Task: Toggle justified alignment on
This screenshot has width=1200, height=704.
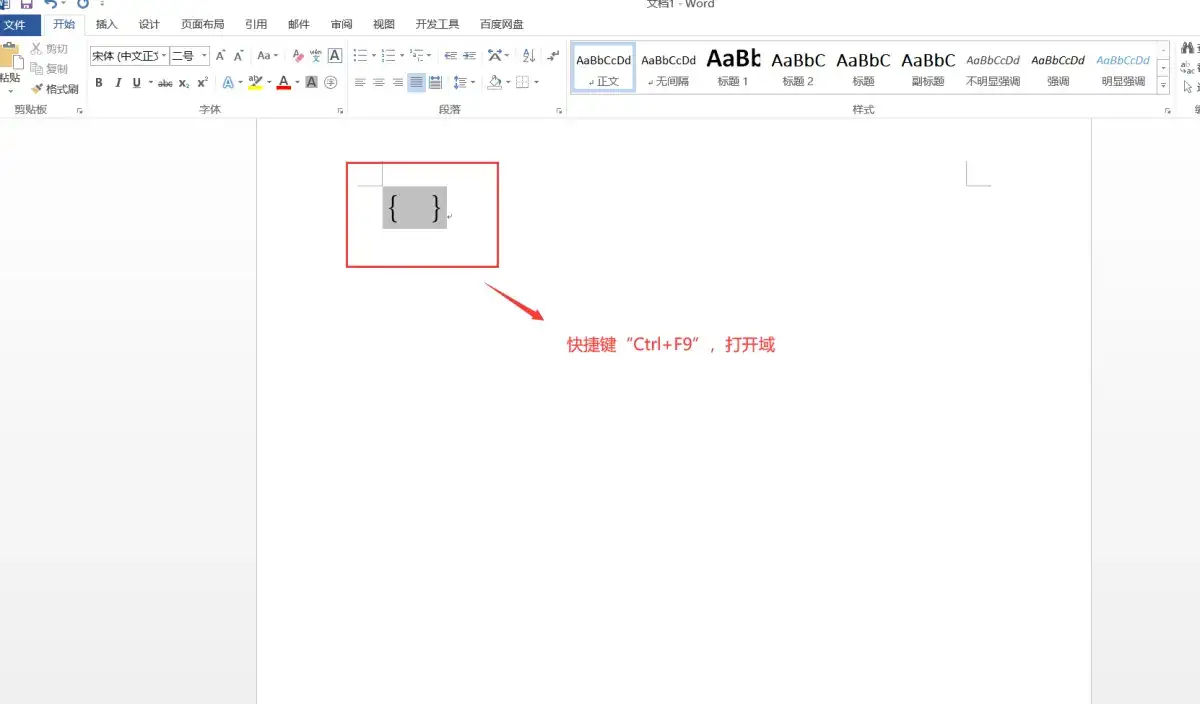Action: pyautogui.click(x=416, y=82)
